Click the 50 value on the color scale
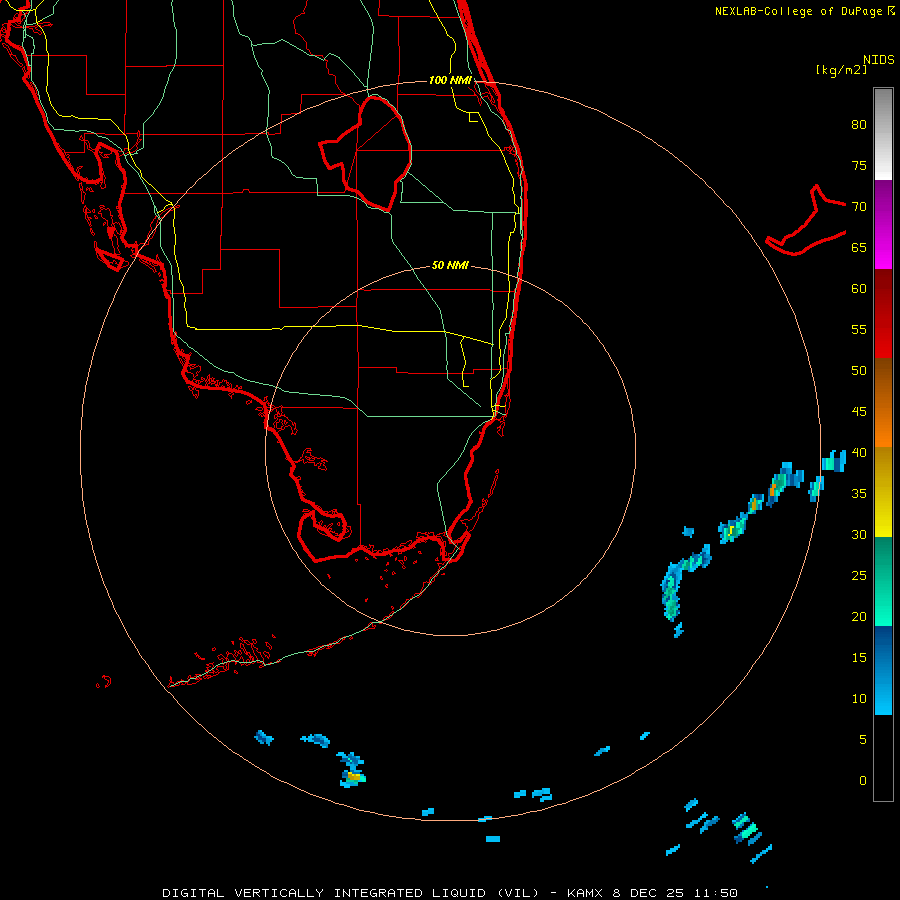 (859, 371)
